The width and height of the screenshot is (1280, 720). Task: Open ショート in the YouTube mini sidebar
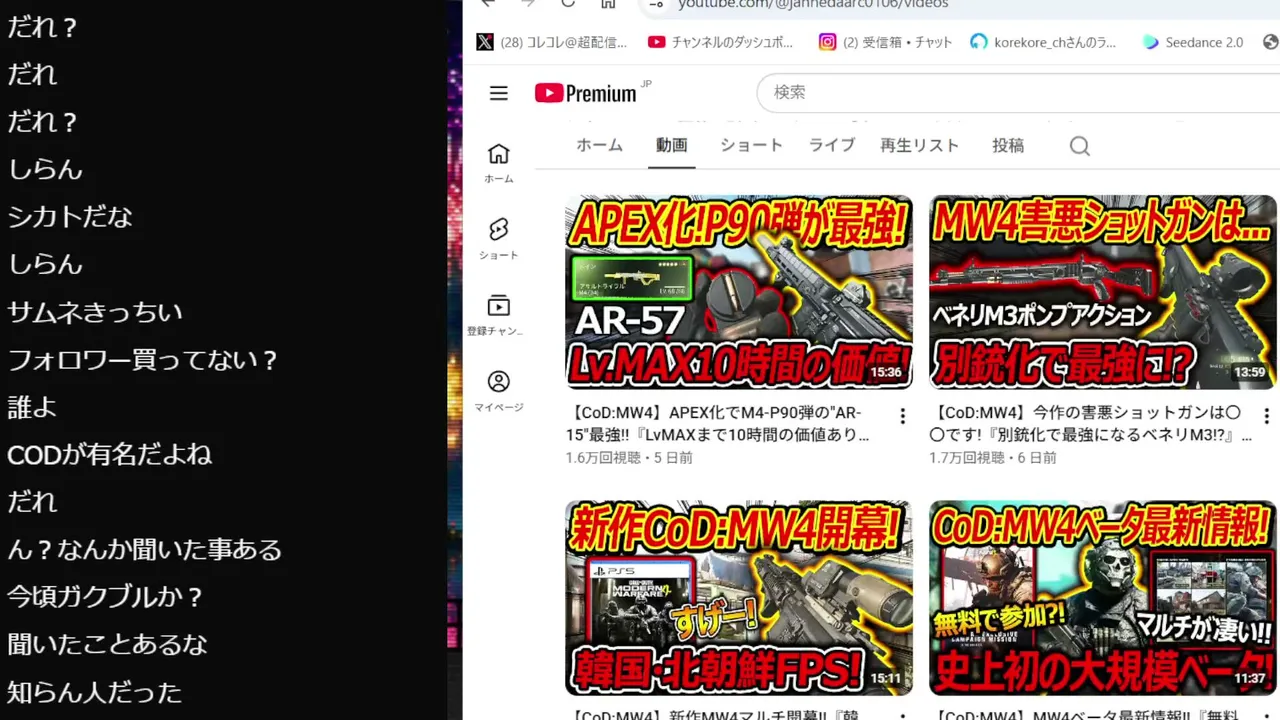pyautogui.click(x=498, y=239)
